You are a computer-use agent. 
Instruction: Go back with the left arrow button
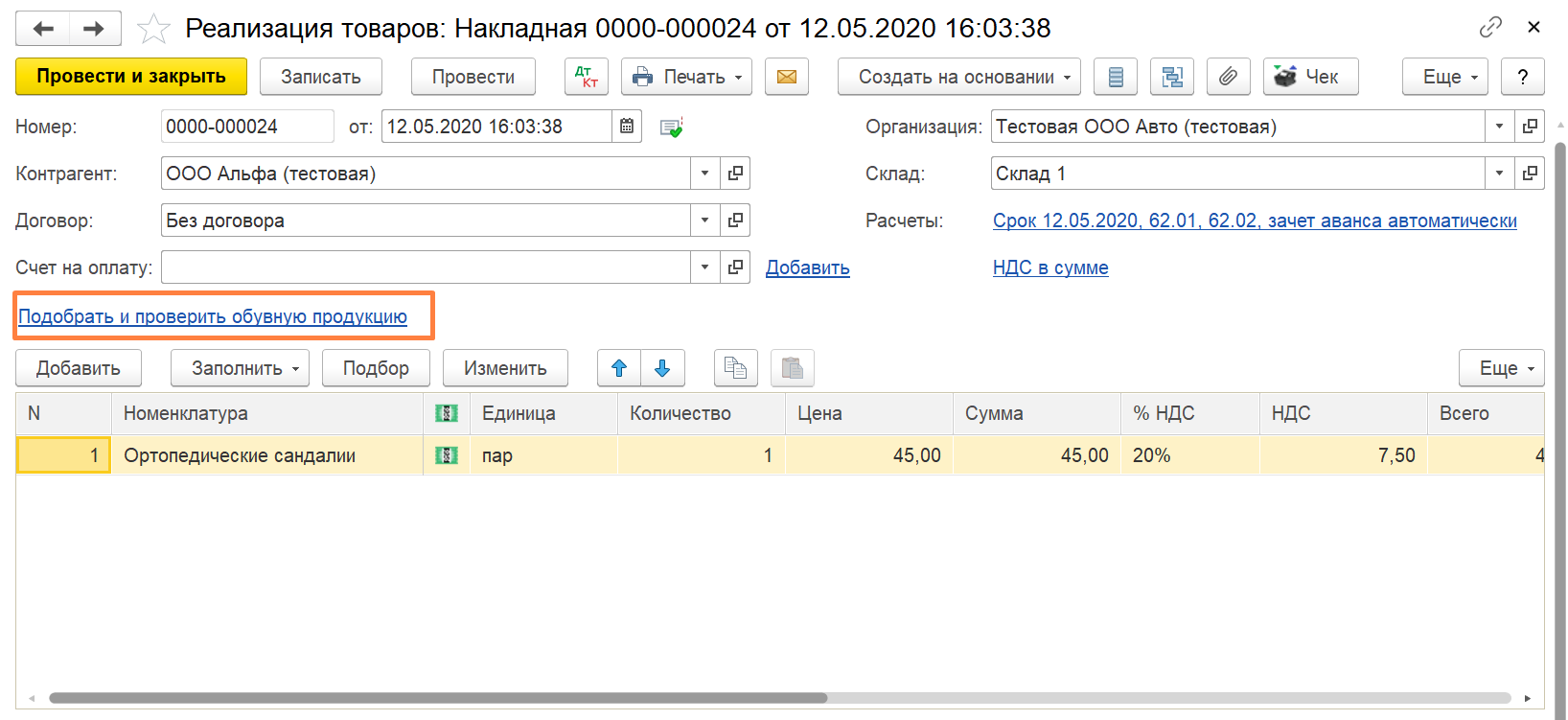point(43,29)
